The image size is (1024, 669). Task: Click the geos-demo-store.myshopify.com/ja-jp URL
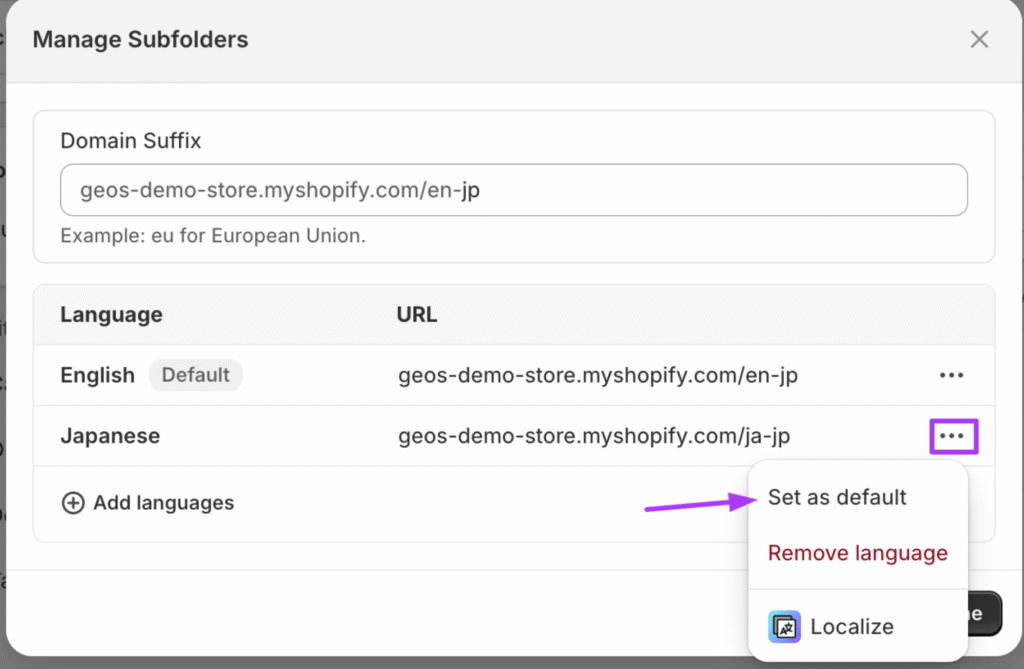594,436
